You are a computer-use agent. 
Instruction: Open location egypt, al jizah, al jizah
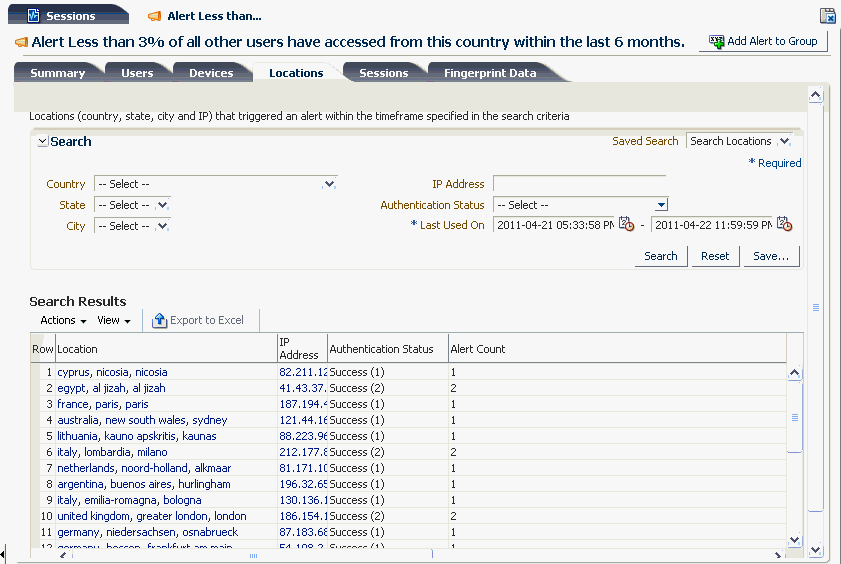(x=111, y=388)
